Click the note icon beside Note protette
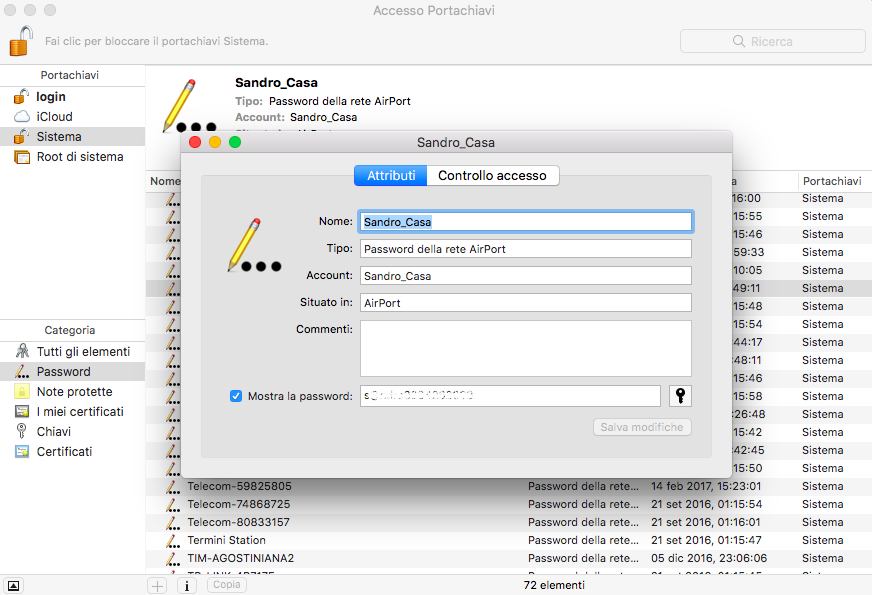Screen dimensions: 872x595 coord(22,391)
